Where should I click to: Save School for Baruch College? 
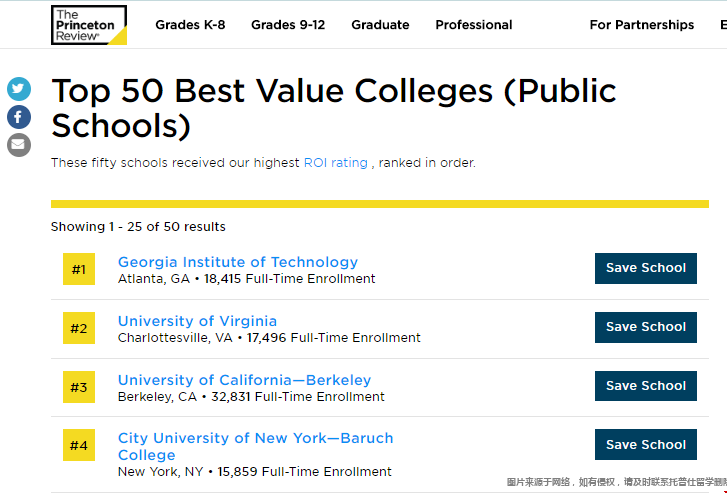[x=646, y=444]
